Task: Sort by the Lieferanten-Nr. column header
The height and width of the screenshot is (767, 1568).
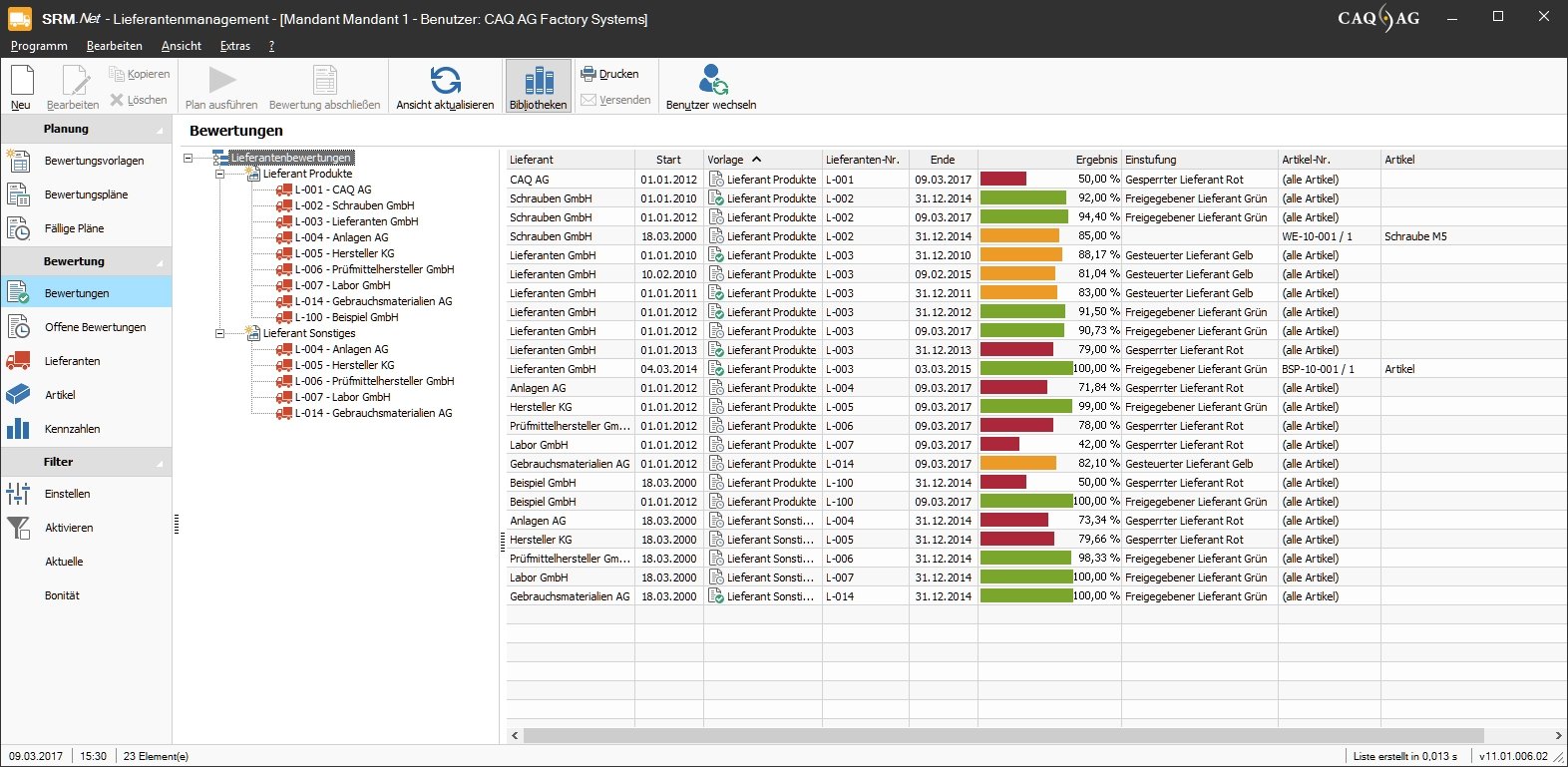Action: [866, 160]
